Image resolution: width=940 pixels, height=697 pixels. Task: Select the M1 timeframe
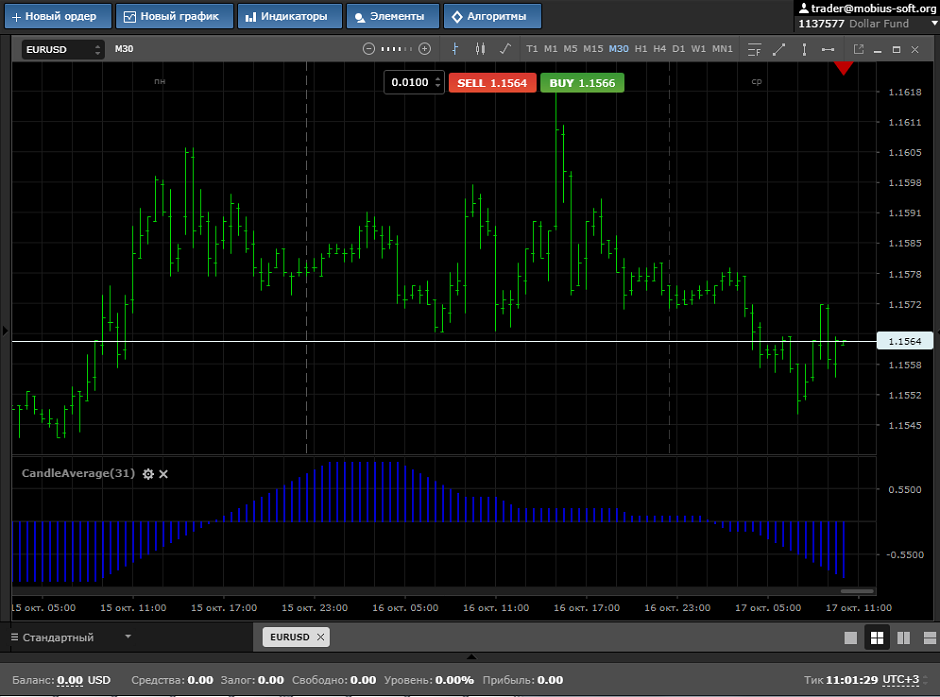click(x=550, y=49)
